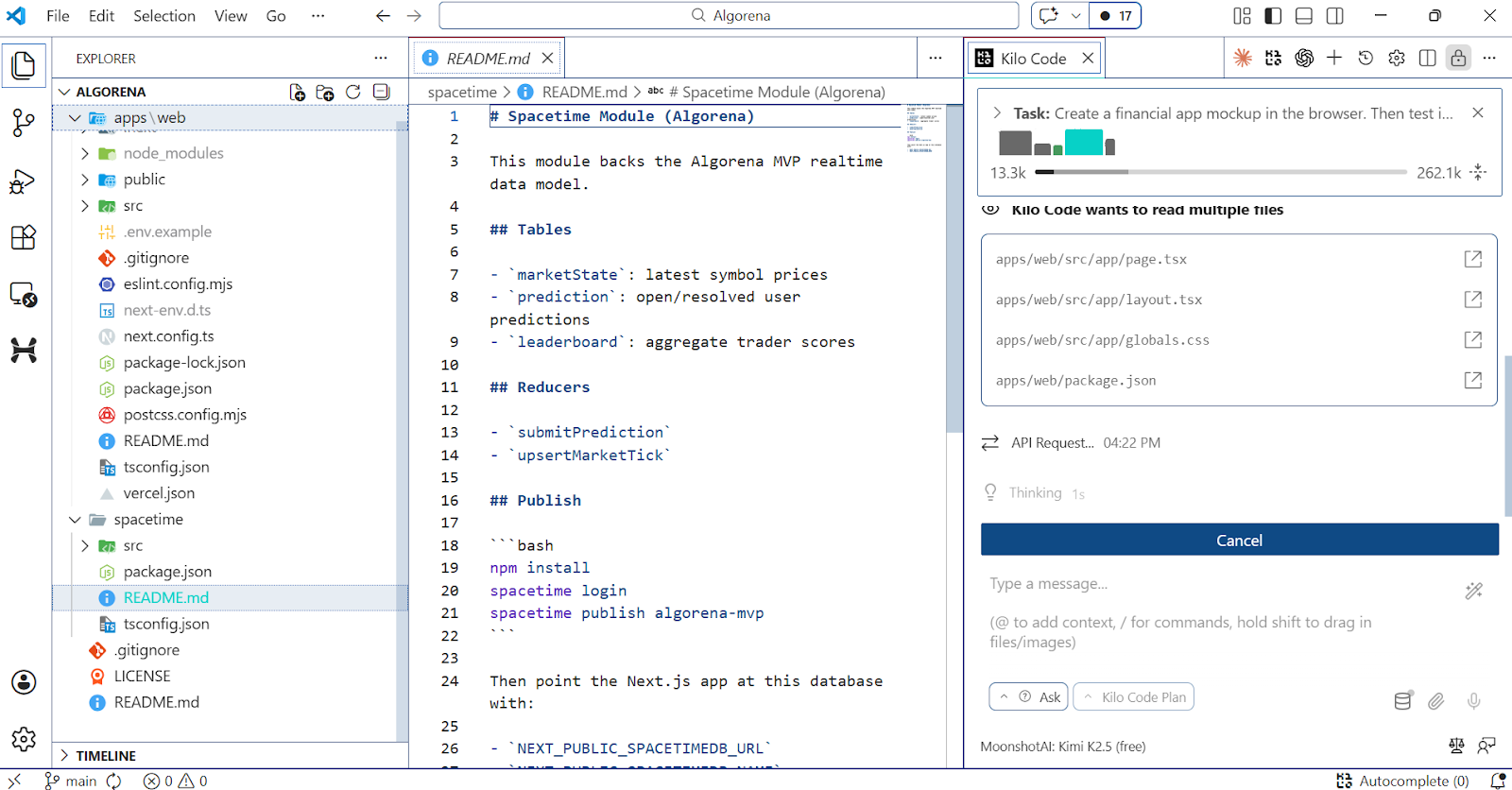The image size is (1512, 790).
Task: Open apps/web/package.json from the file list
Action: (1075, 381)
